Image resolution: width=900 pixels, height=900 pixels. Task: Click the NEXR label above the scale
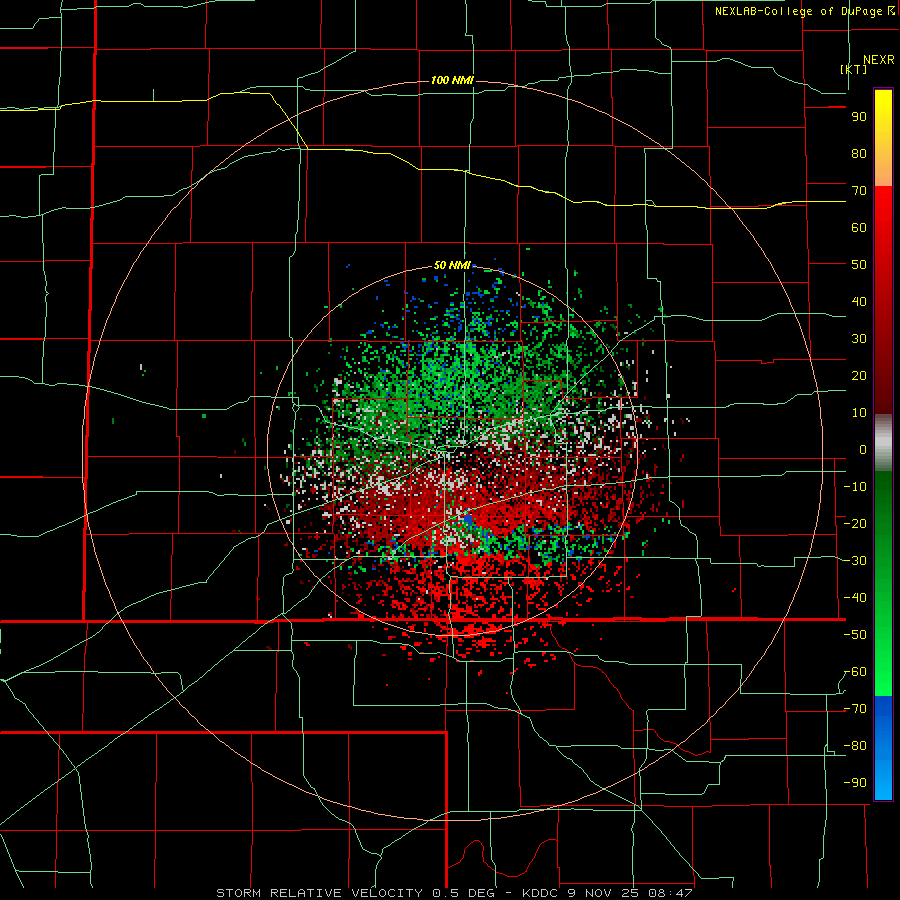click(x=878, y=60)
